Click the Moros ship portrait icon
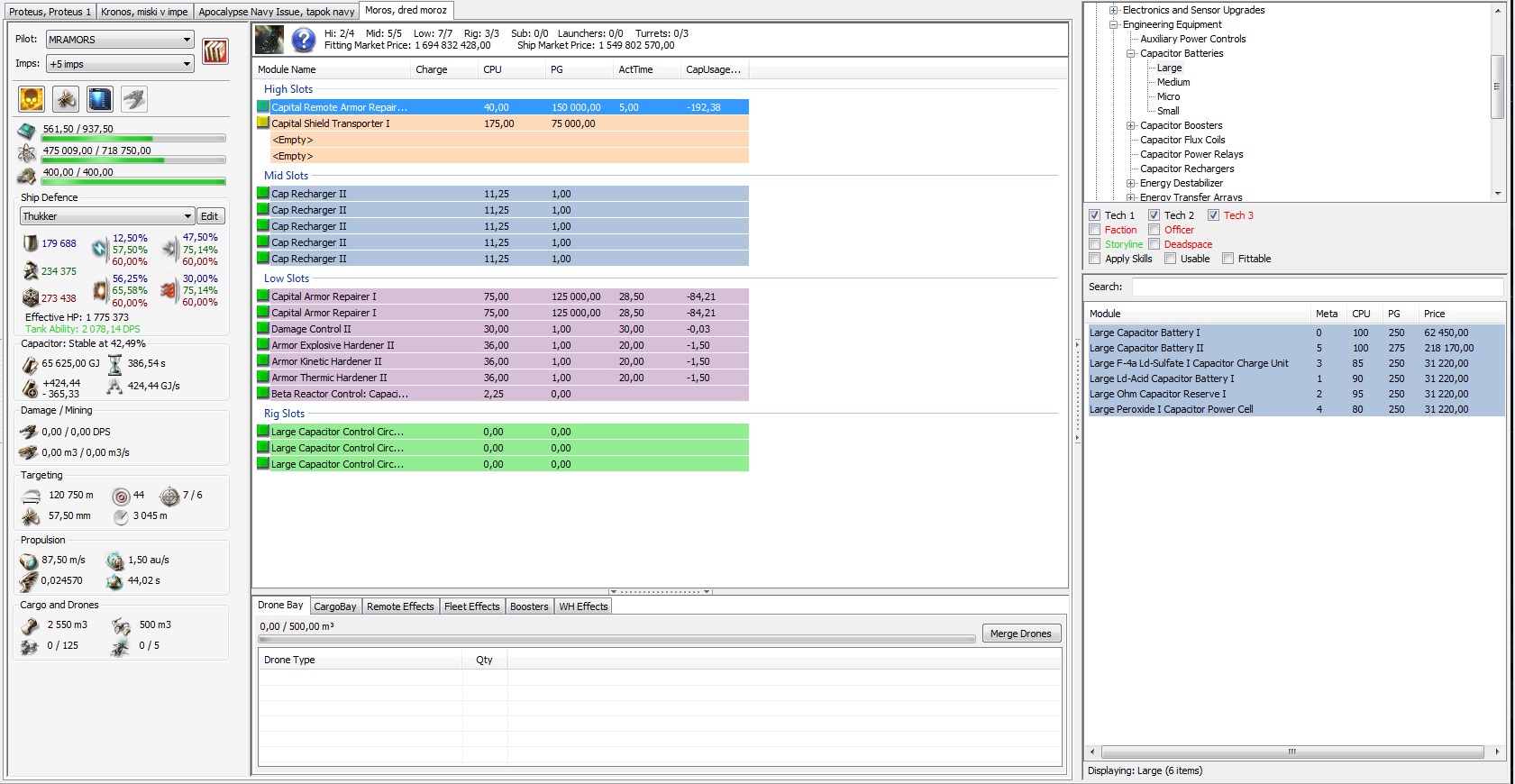1515x784 pixels. (x=269, y=40)
